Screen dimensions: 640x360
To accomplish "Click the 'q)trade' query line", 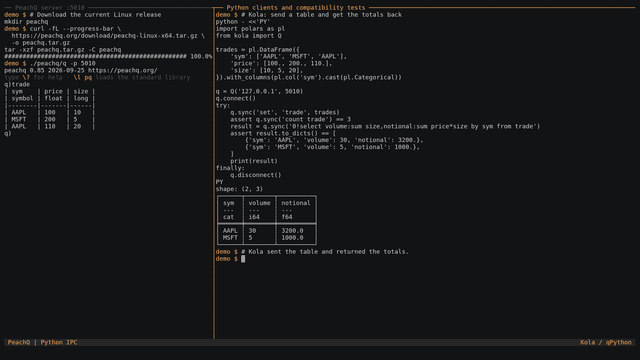I will pyautogui.click(x=17, y=84).
